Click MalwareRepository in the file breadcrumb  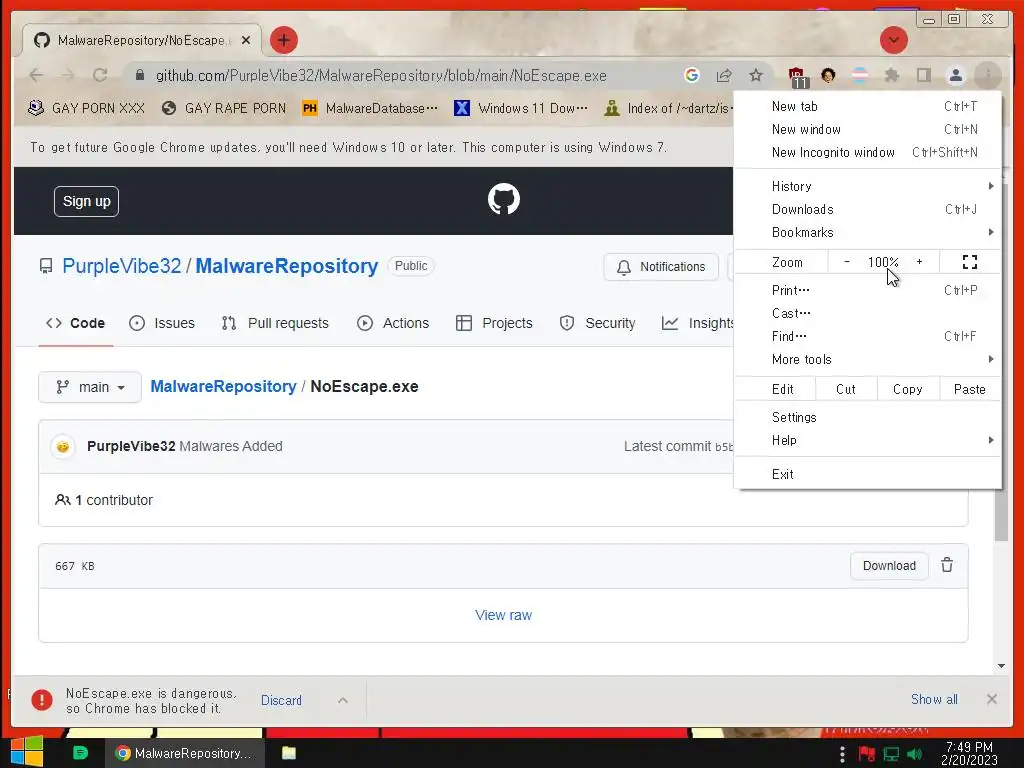(223, 386)
